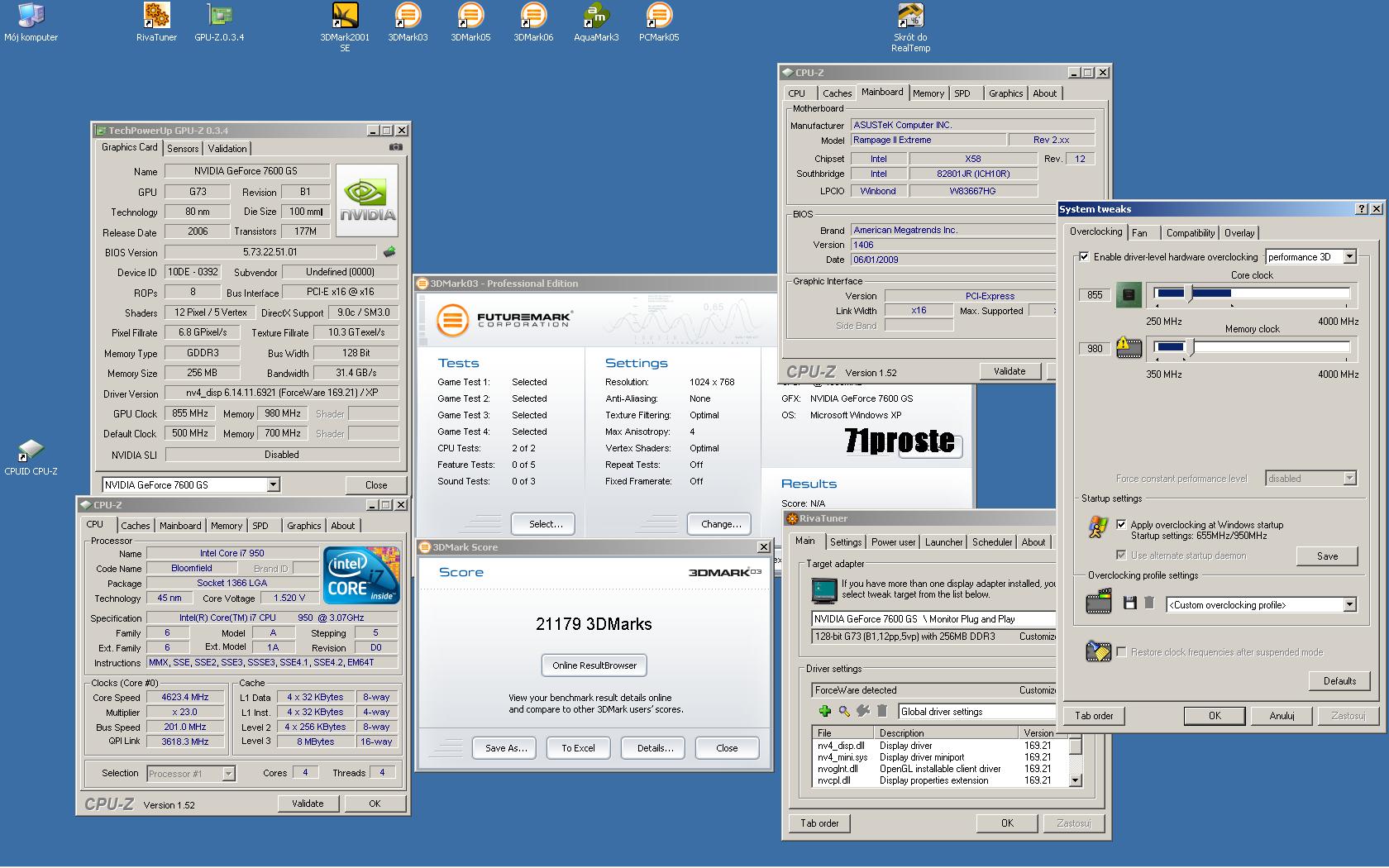1389x868 pixels.
Task: Switch to Compatibility tab in System tweaks
Action: [x=1191, y=233]
